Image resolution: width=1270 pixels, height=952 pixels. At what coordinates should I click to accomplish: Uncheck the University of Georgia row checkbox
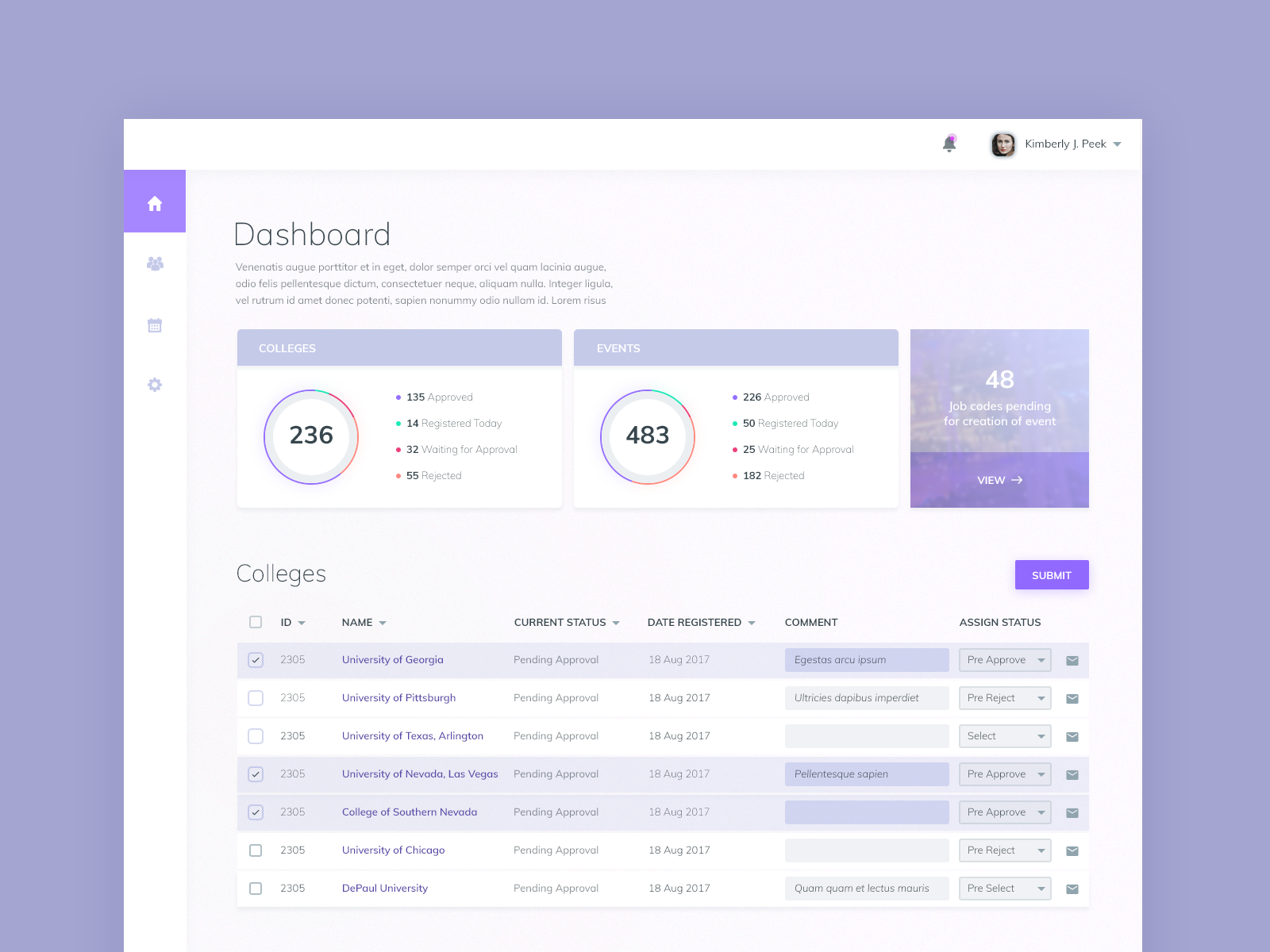coord(256,659)
